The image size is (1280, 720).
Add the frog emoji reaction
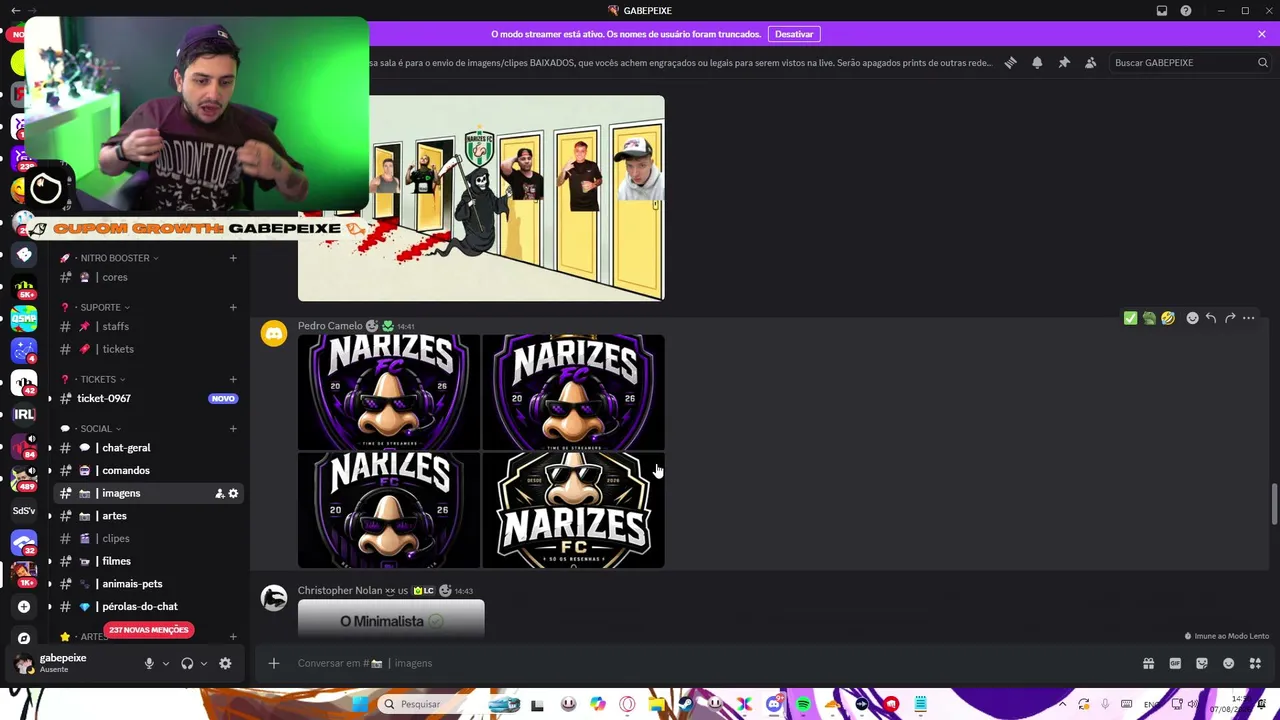(1149, 318)
